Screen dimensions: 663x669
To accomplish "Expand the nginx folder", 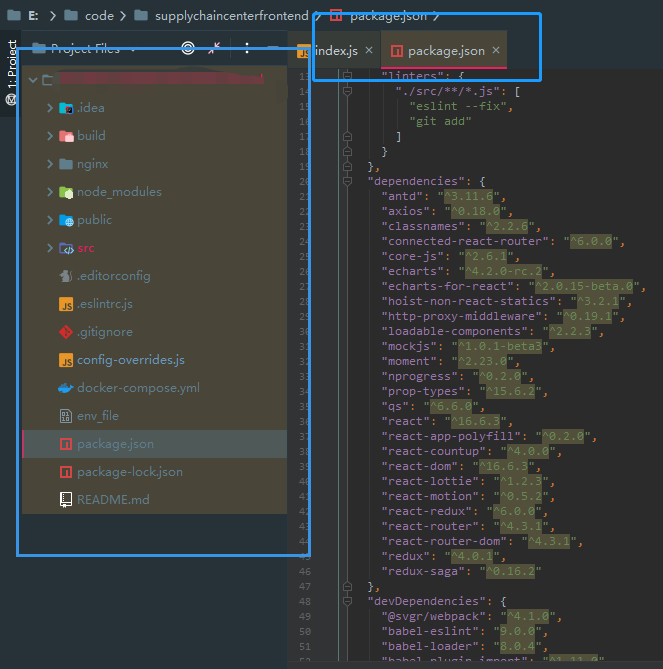I will pos(50,164).
